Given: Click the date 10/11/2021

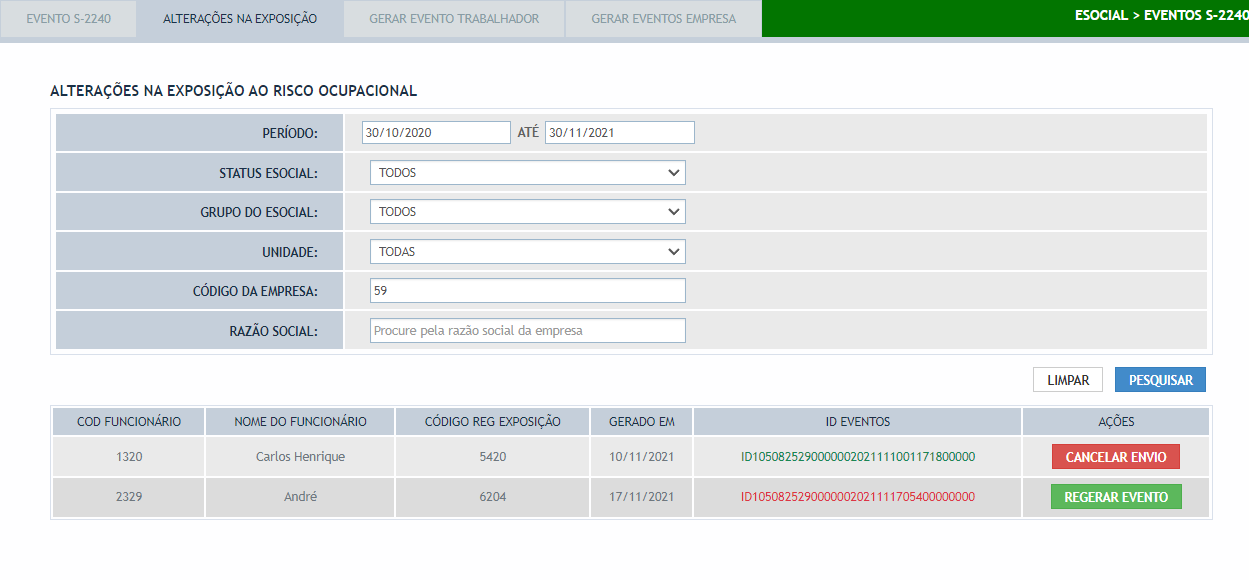Looking at the screenshot, I should [642, 457].
